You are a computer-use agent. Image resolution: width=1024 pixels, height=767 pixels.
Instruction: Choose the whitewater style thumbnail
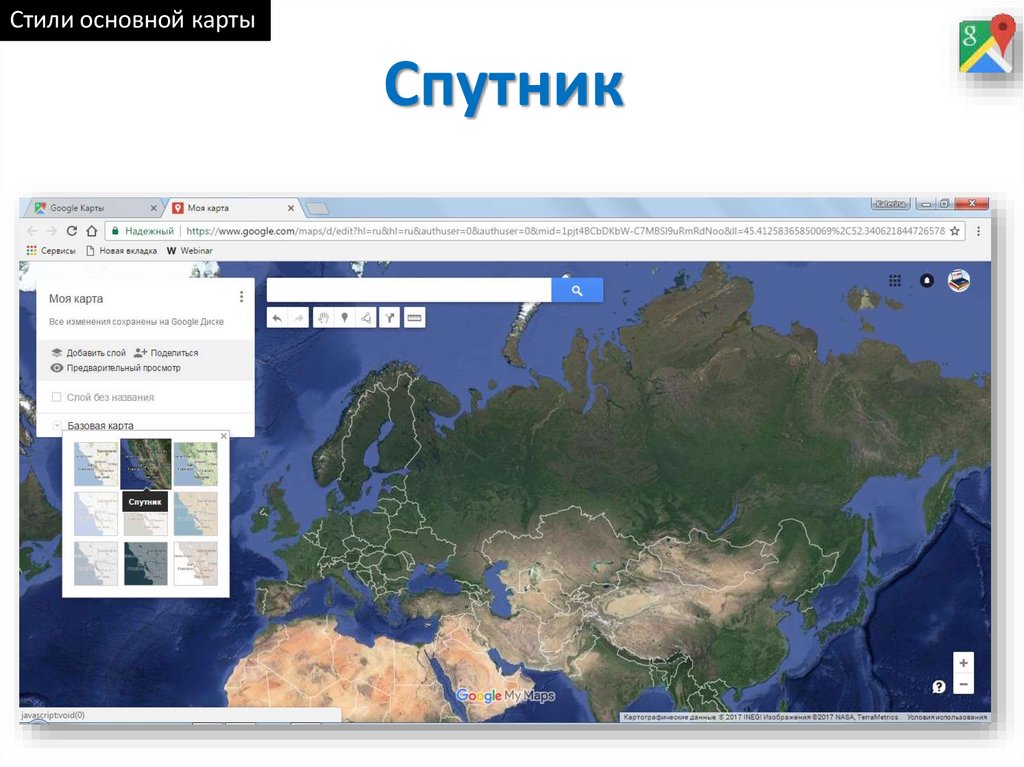click(195, 564)
